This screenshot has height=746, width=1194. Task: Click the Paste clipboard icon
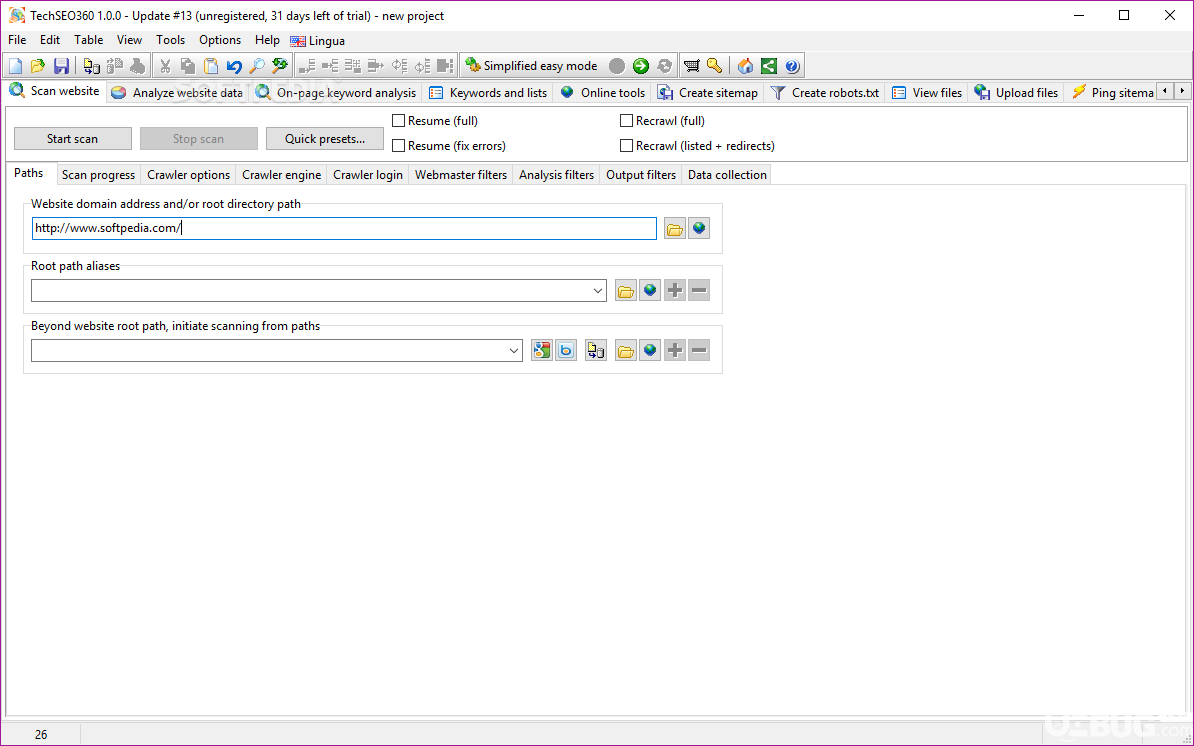211,66
